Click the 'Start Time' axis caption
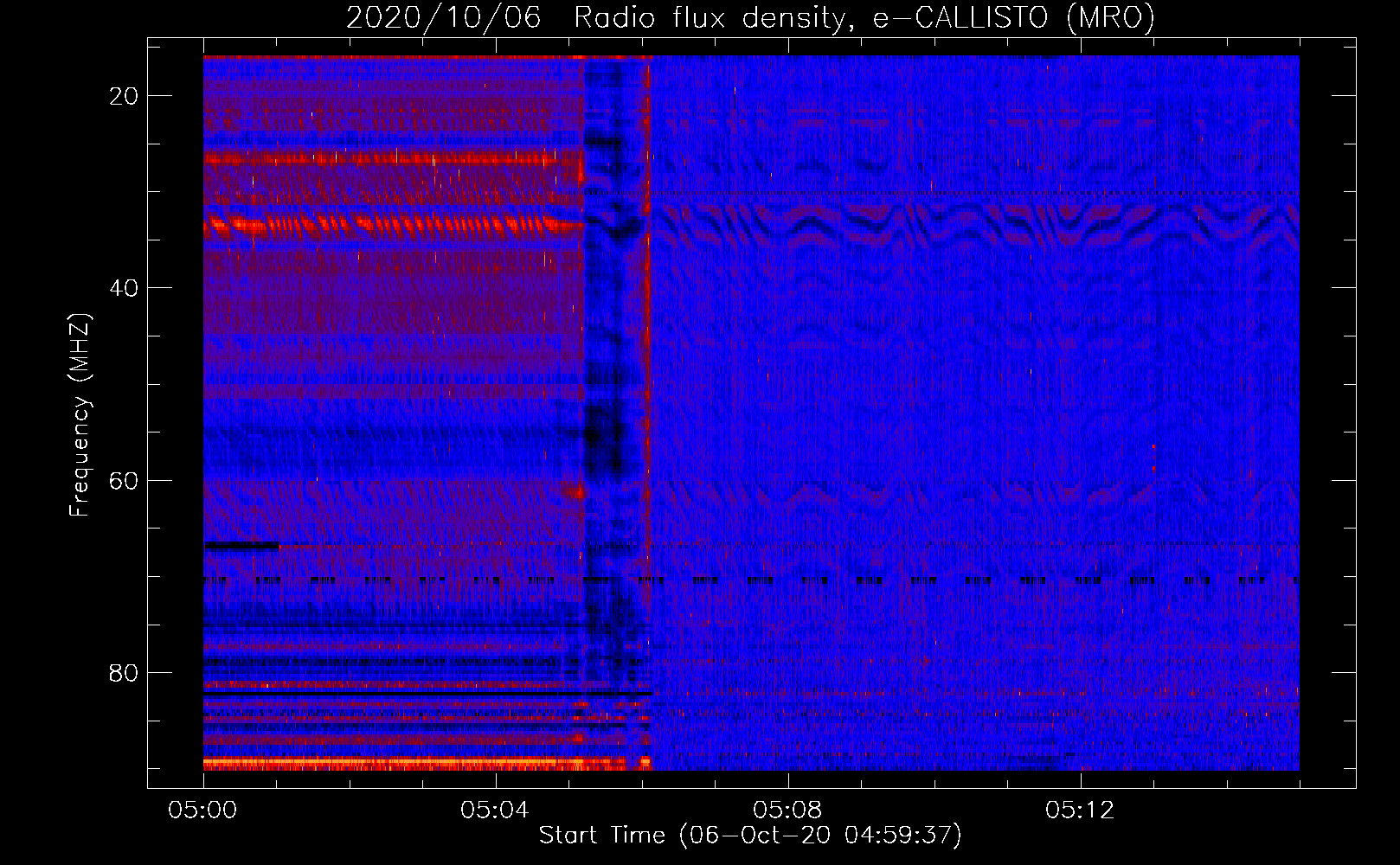Viewport: 1400px width, 865px height. point(750,835)
